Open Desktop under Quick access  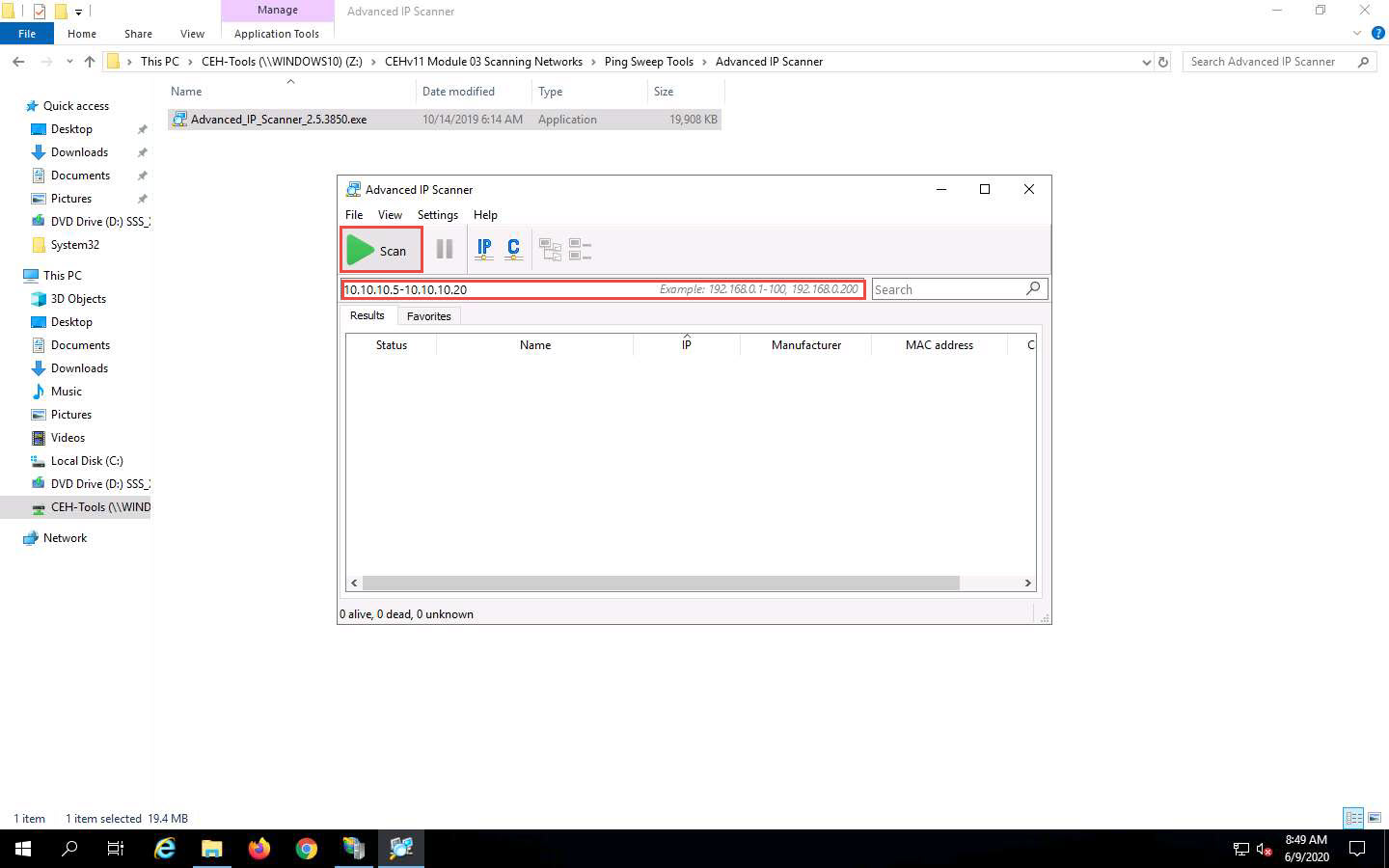click(x=71, y=129)
